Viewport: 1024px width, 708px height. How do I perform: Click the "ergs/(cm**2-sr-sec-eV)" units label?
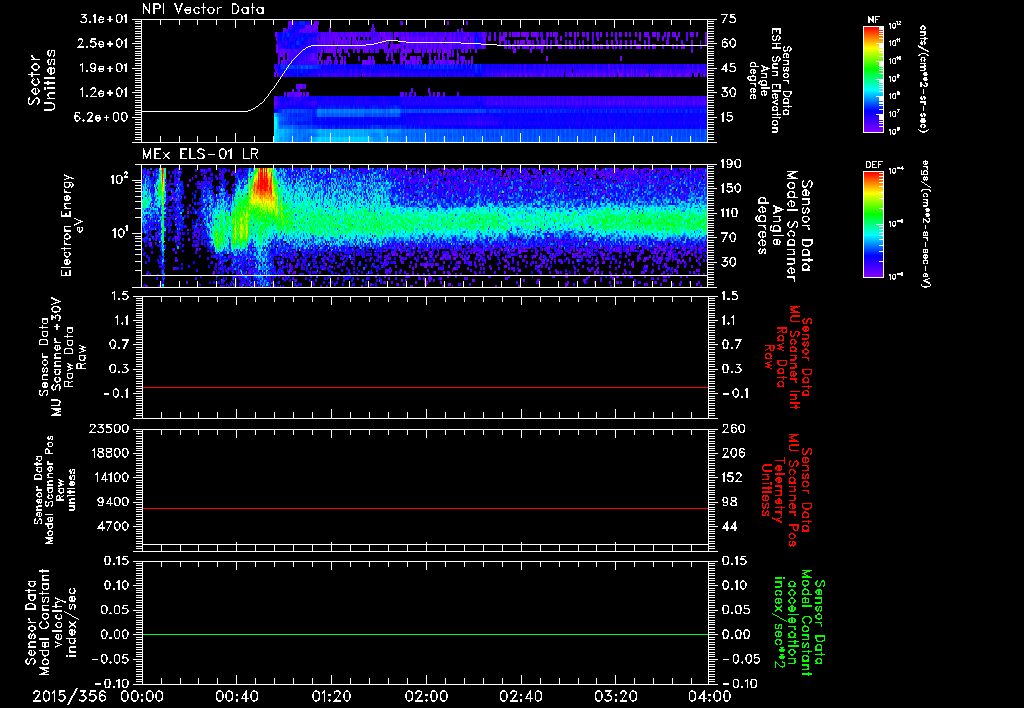click(x=925, y=225)
